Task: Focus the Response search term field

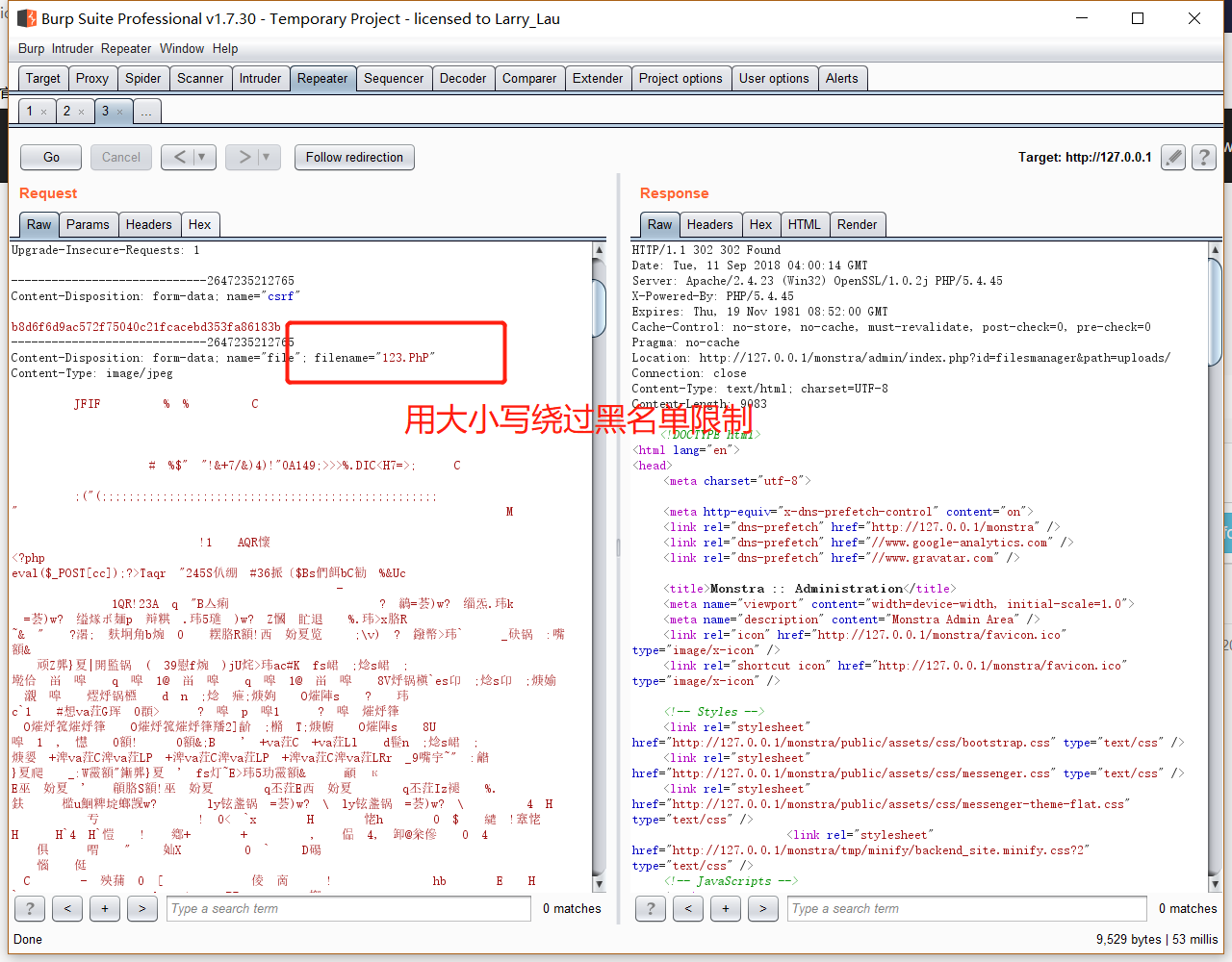Action: point(969,908)
